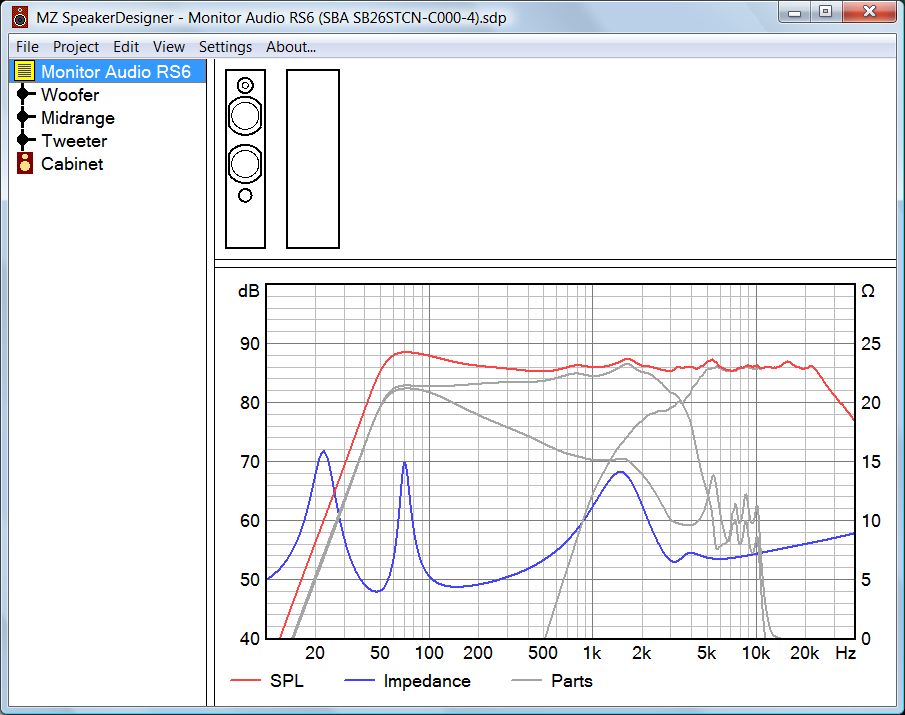Screen dimensions: 905x715
Task: Click the Impedance legend label
Action: pos(427,681)
